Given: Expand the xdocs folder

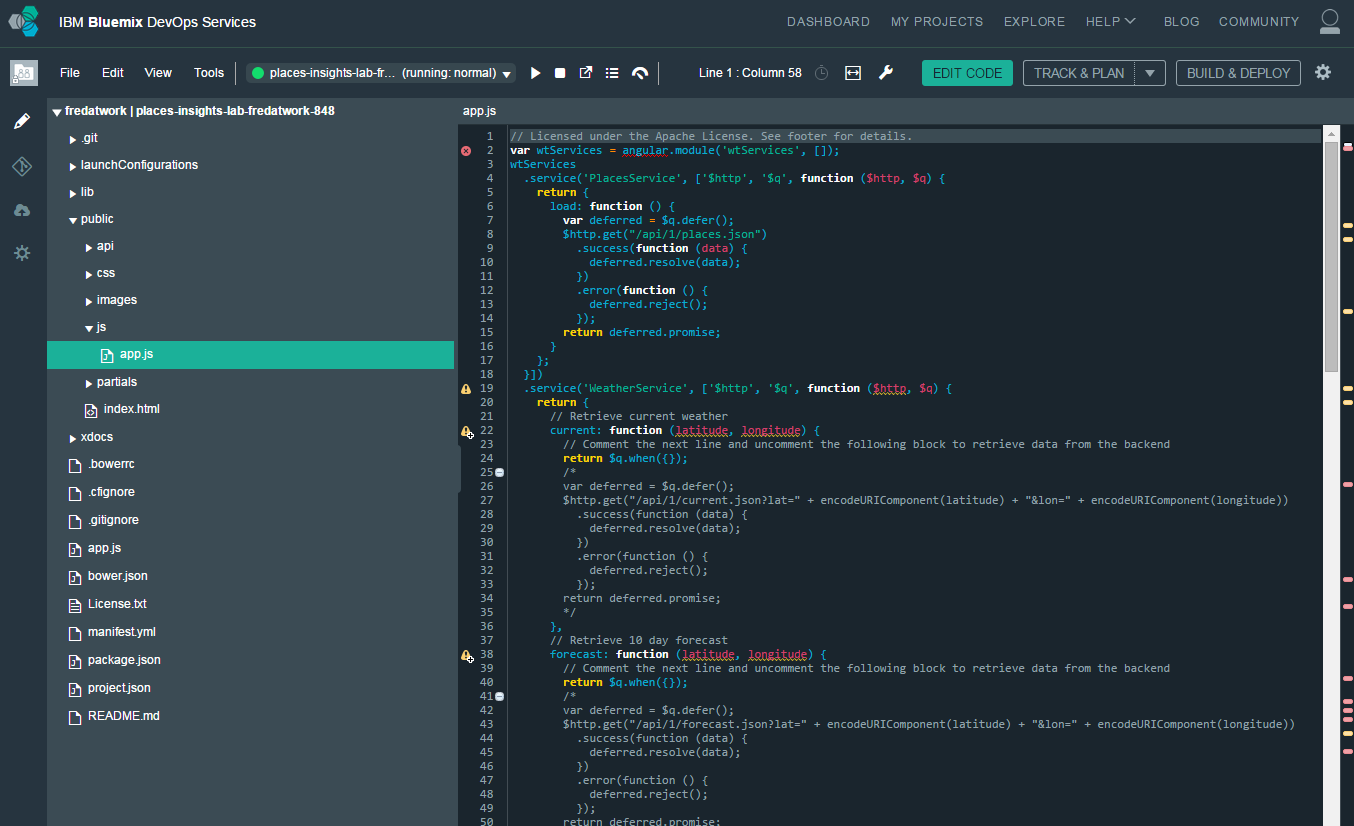Looking at the screenshot, I should pos(73,438).
